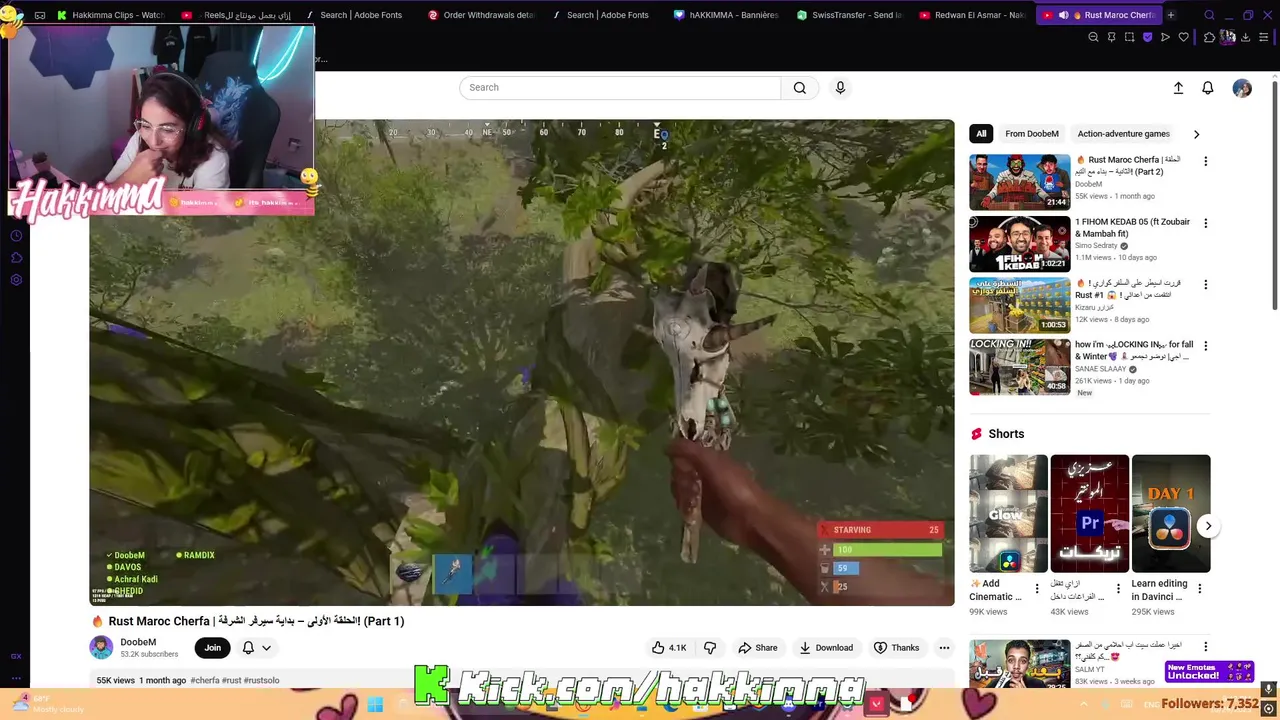Screen dimensions: 1280x720
Task: Switch to the Hakkimma Clips tab
Action: 110,15
